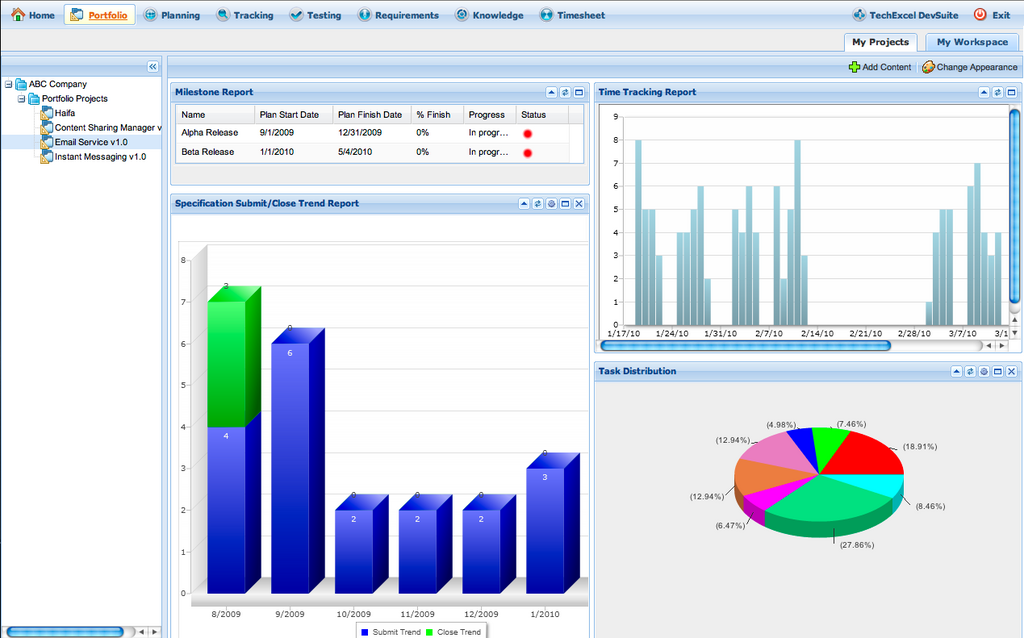1024x638 pixels.
Task: Click the right arrow of Time Tracking horizontal scrollbar
Action: coord(1002,345)
